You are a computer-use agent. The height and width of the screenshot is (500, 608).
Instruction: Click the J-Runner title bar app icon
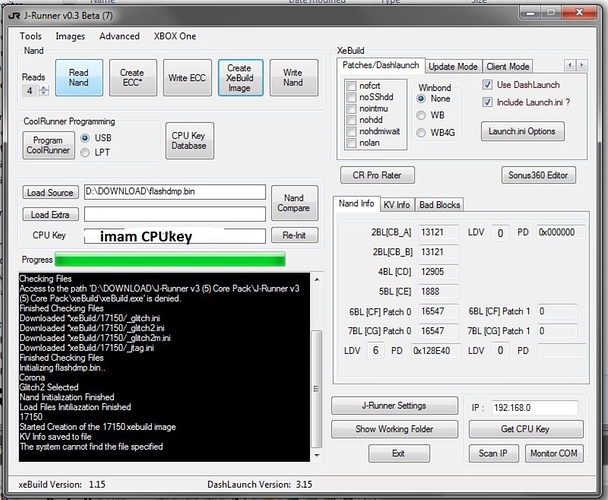click(14, 16)
